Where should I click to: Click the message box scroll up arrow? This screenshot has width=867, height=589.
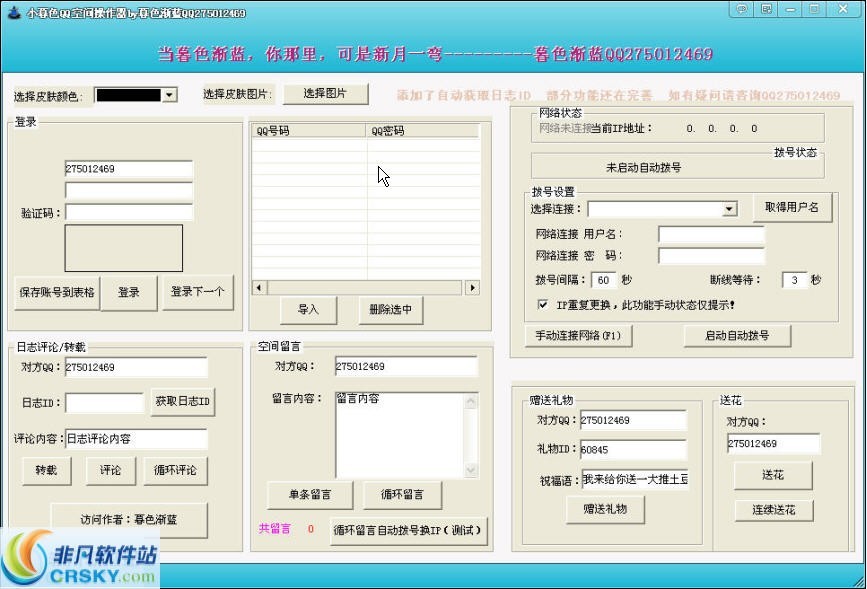471,401
